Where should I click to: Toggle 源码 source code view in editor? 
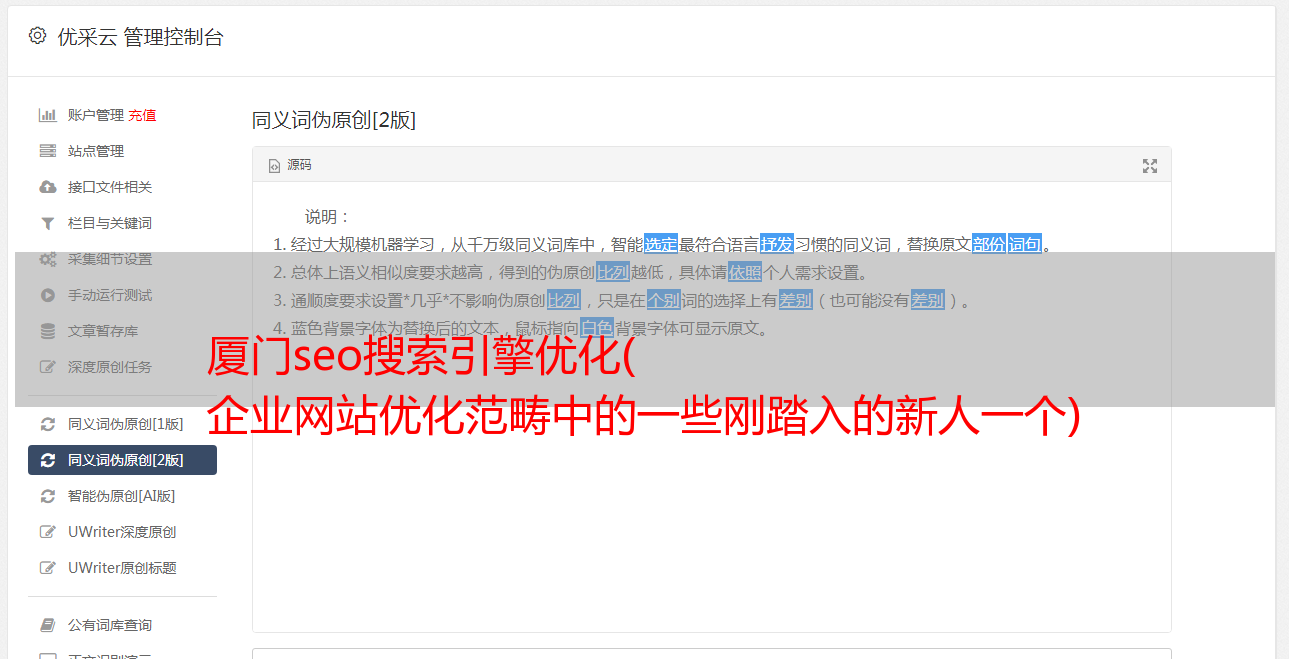pyautogui.click(x=290, y=165)
